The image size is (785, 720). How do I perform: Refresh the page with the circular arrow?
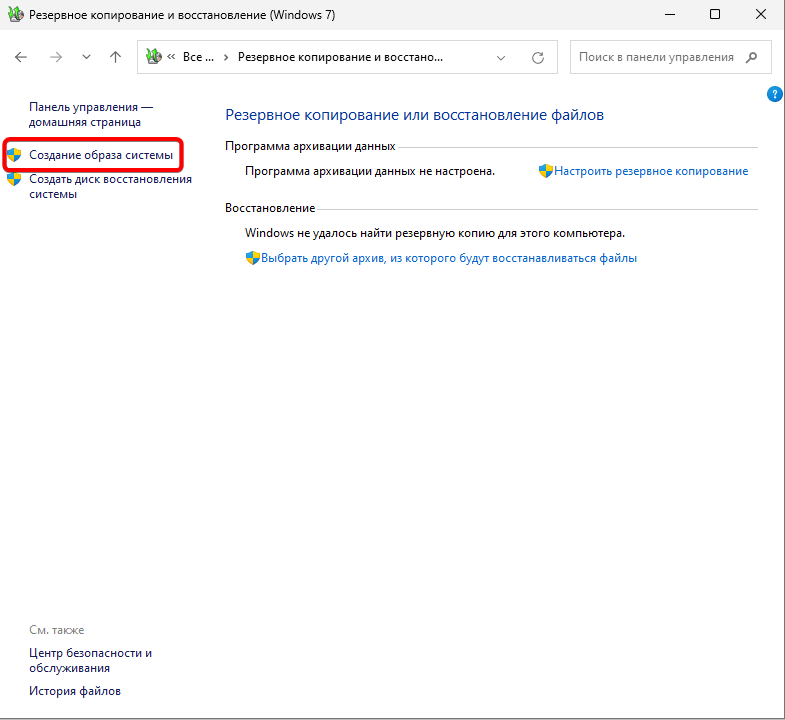coord(538,58)
